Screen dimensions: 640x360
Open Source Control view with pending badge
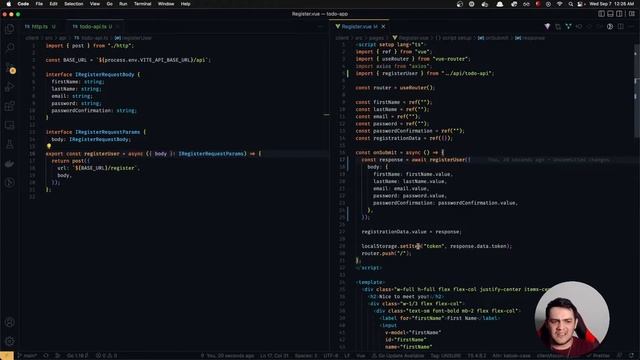point(10,67)
